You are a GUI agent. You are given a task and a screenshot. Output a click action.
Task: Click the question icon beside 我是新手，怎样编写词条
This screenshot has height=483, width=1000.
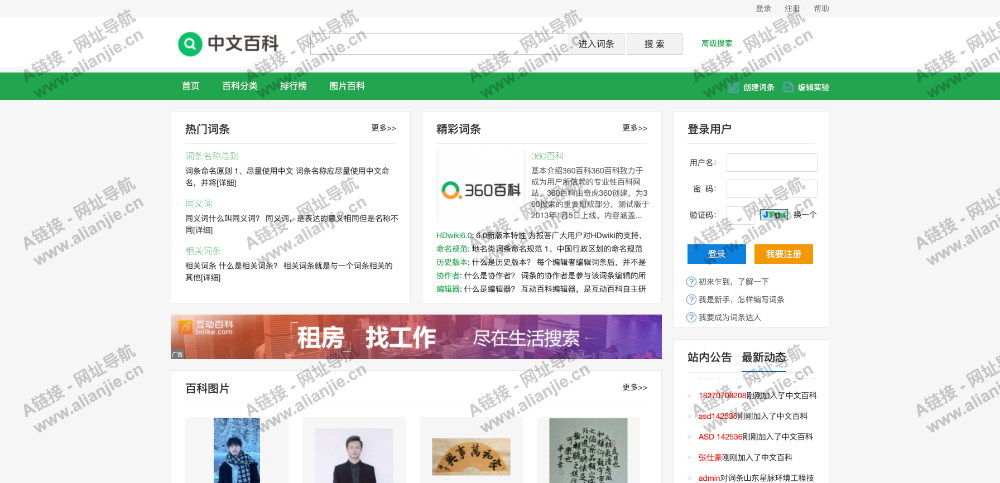[691, 299]
